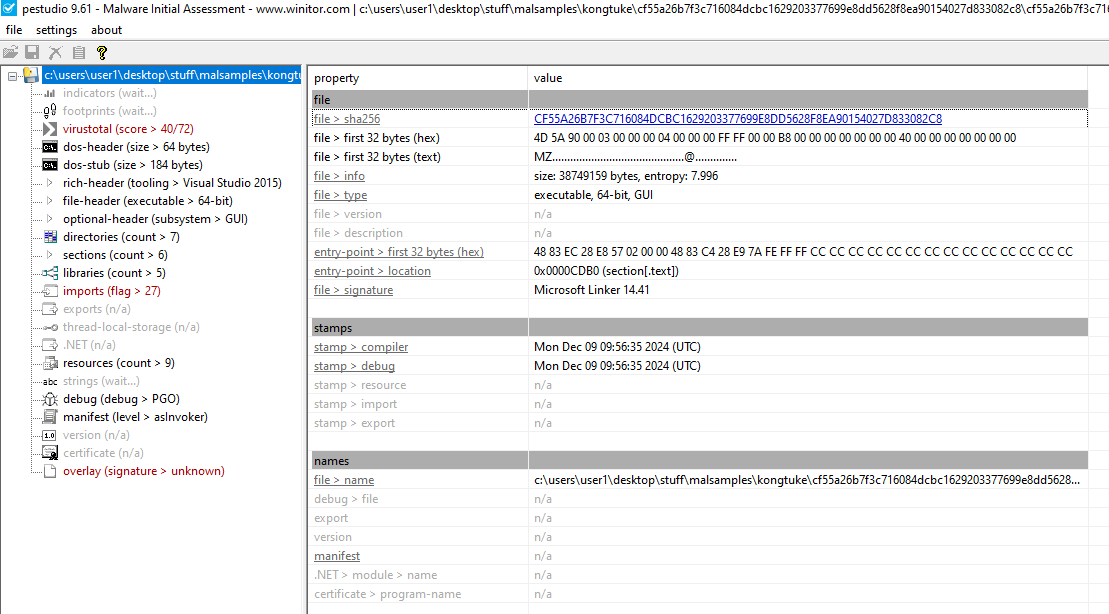Select dos-header (size > 64 bytes)
The image size is (1109, 614).
[137, 147]
